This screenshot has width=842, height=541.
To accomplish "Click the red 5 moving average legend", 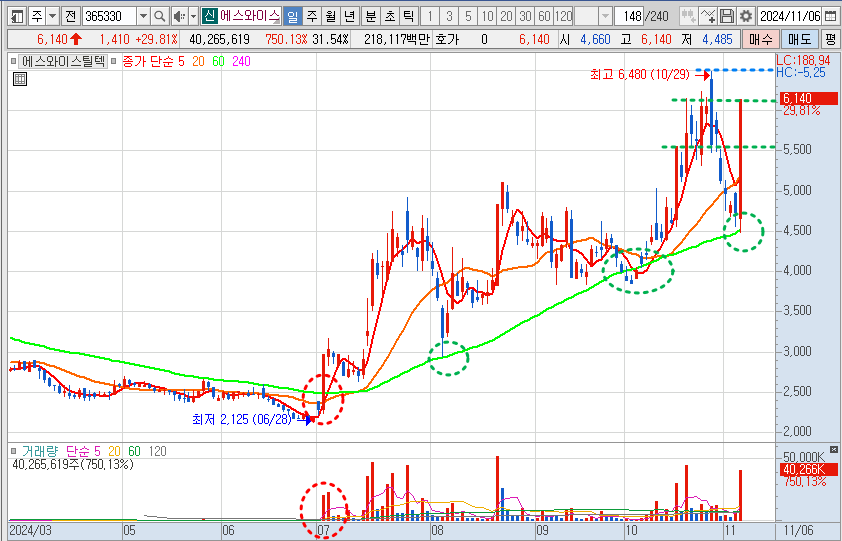I will pos(182,61).
